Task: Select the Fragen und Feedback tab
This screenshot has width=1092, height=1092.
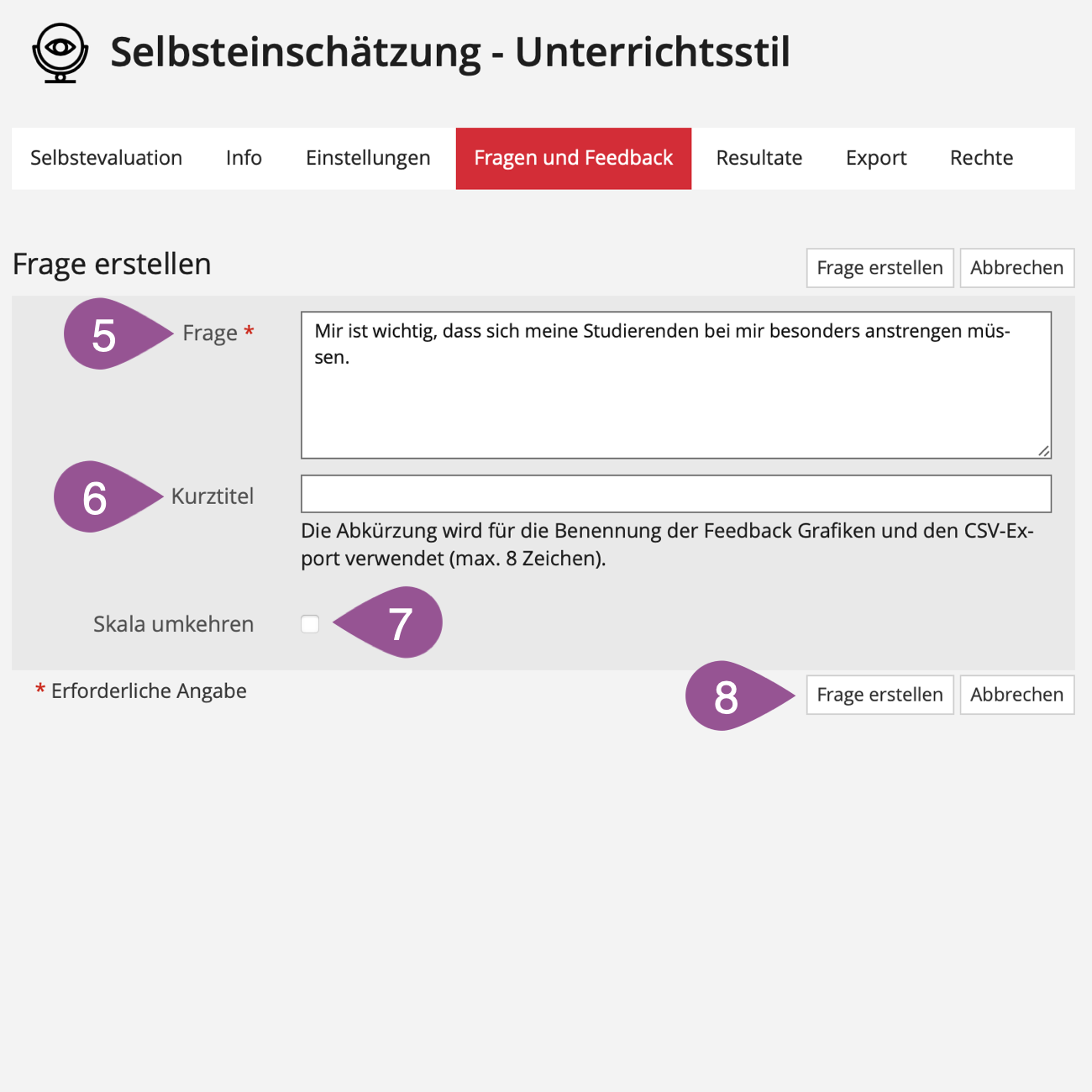Action: pos(573,158)
